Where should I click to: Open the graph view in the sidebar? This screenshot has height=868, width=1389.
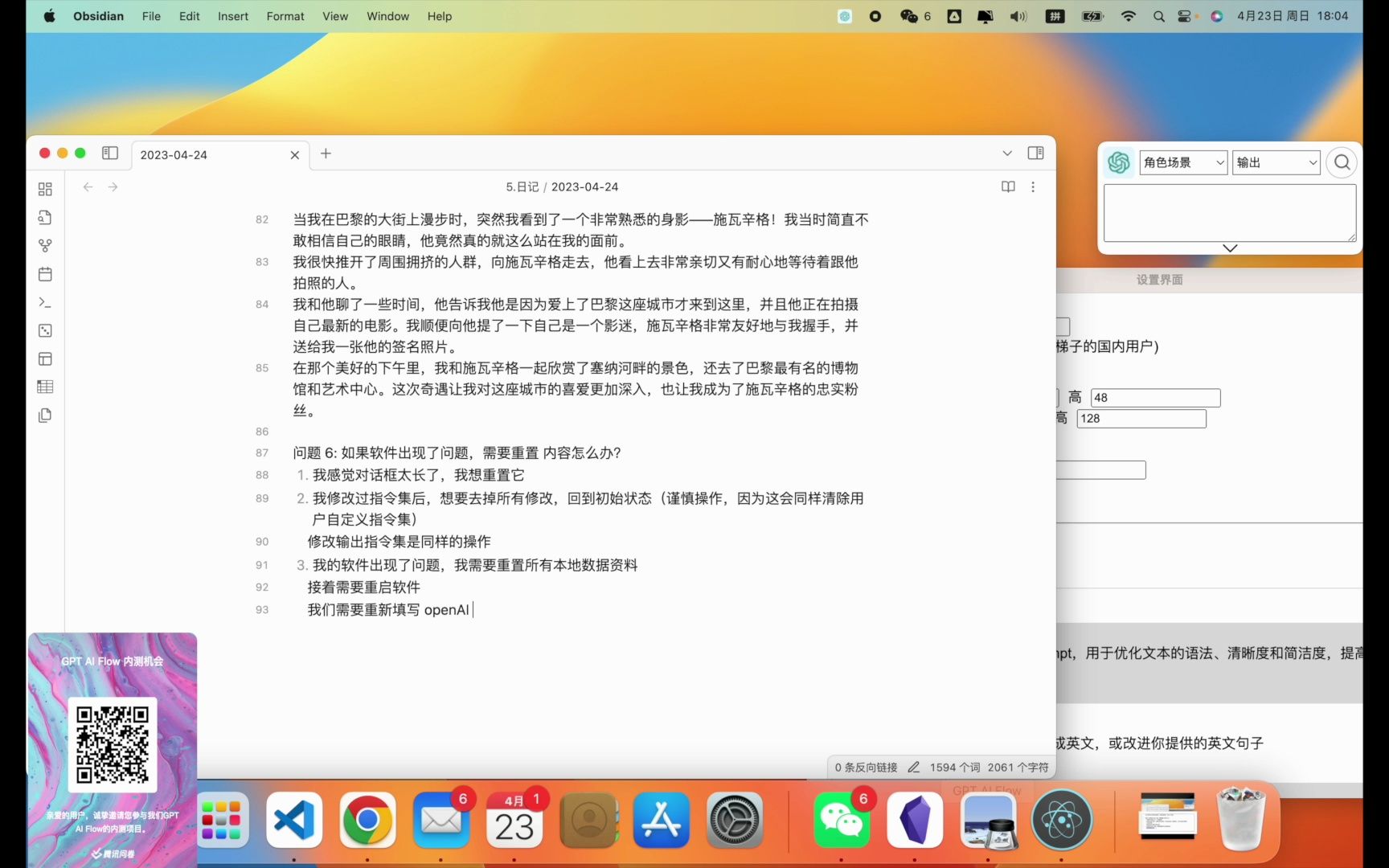[x=44, y=245]
